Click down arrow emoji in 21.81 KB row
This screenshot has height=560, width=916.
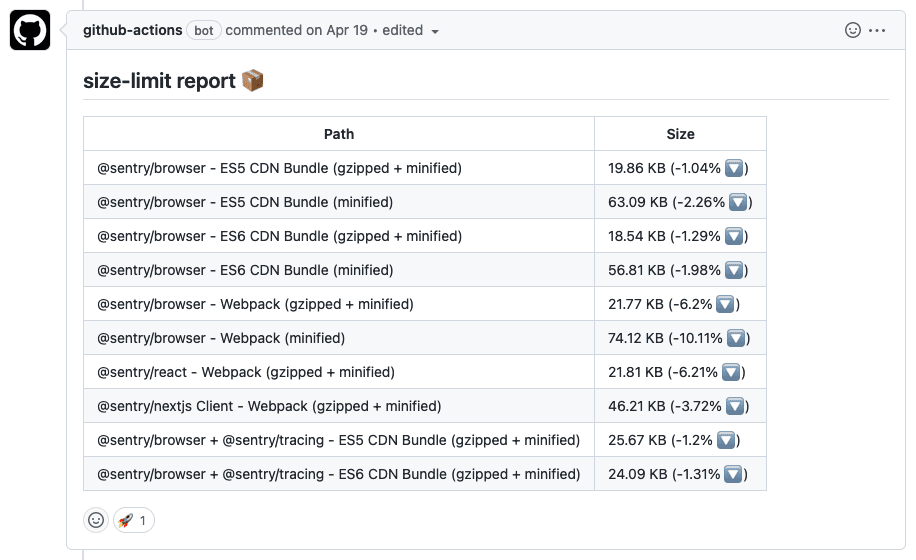pos(731,372)
